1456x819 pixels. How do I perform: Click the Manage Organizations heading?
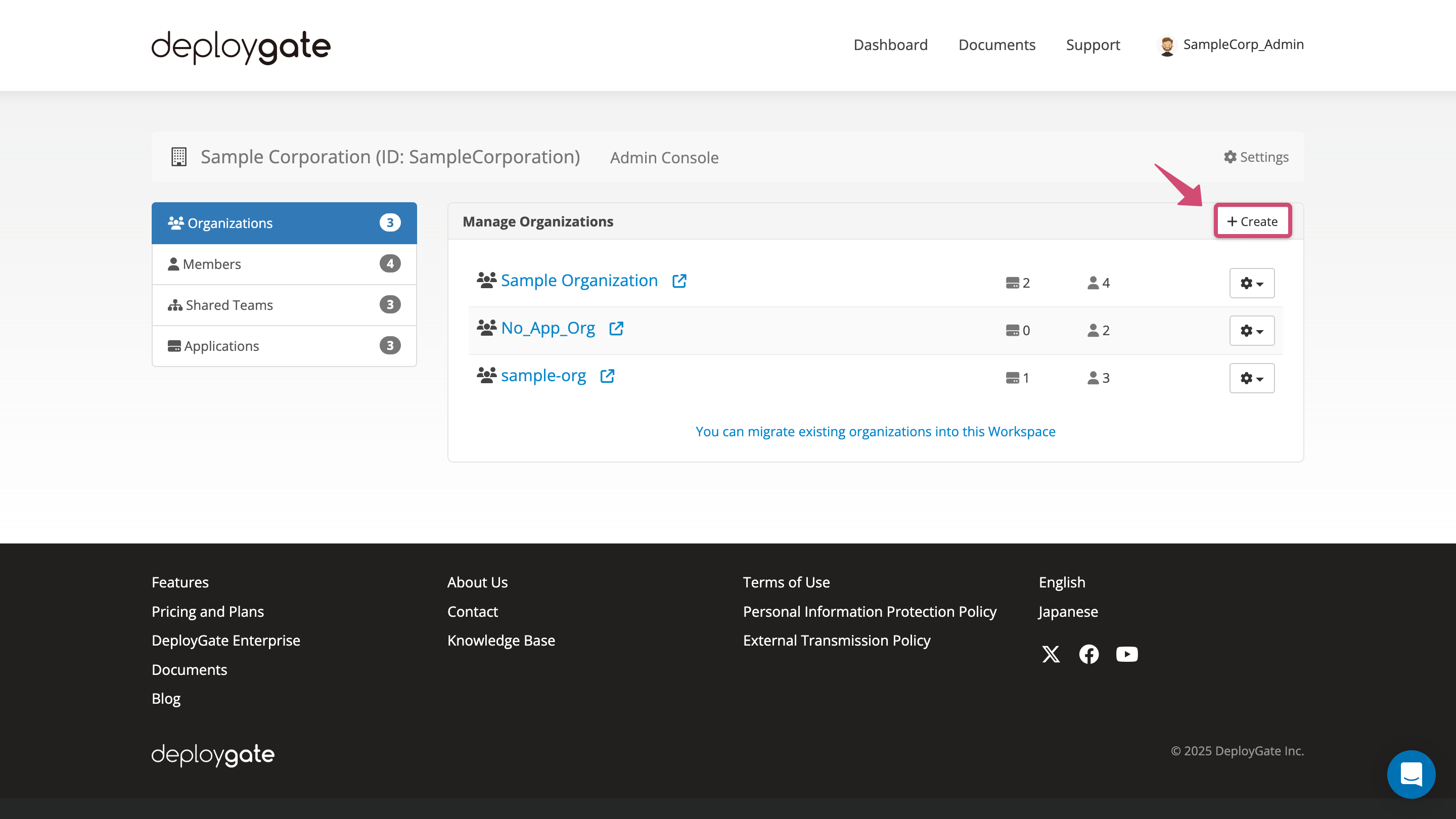537,221
